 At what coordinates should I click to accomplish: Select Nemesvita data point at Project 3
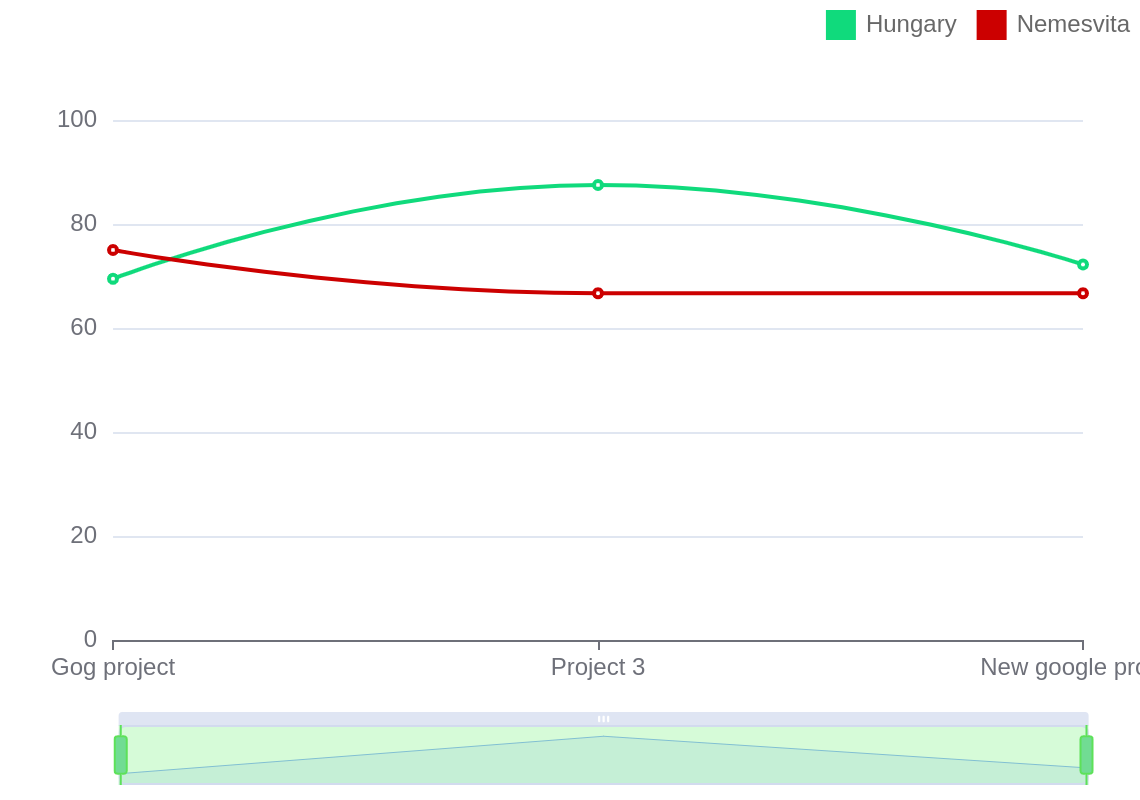coord(598,293)
